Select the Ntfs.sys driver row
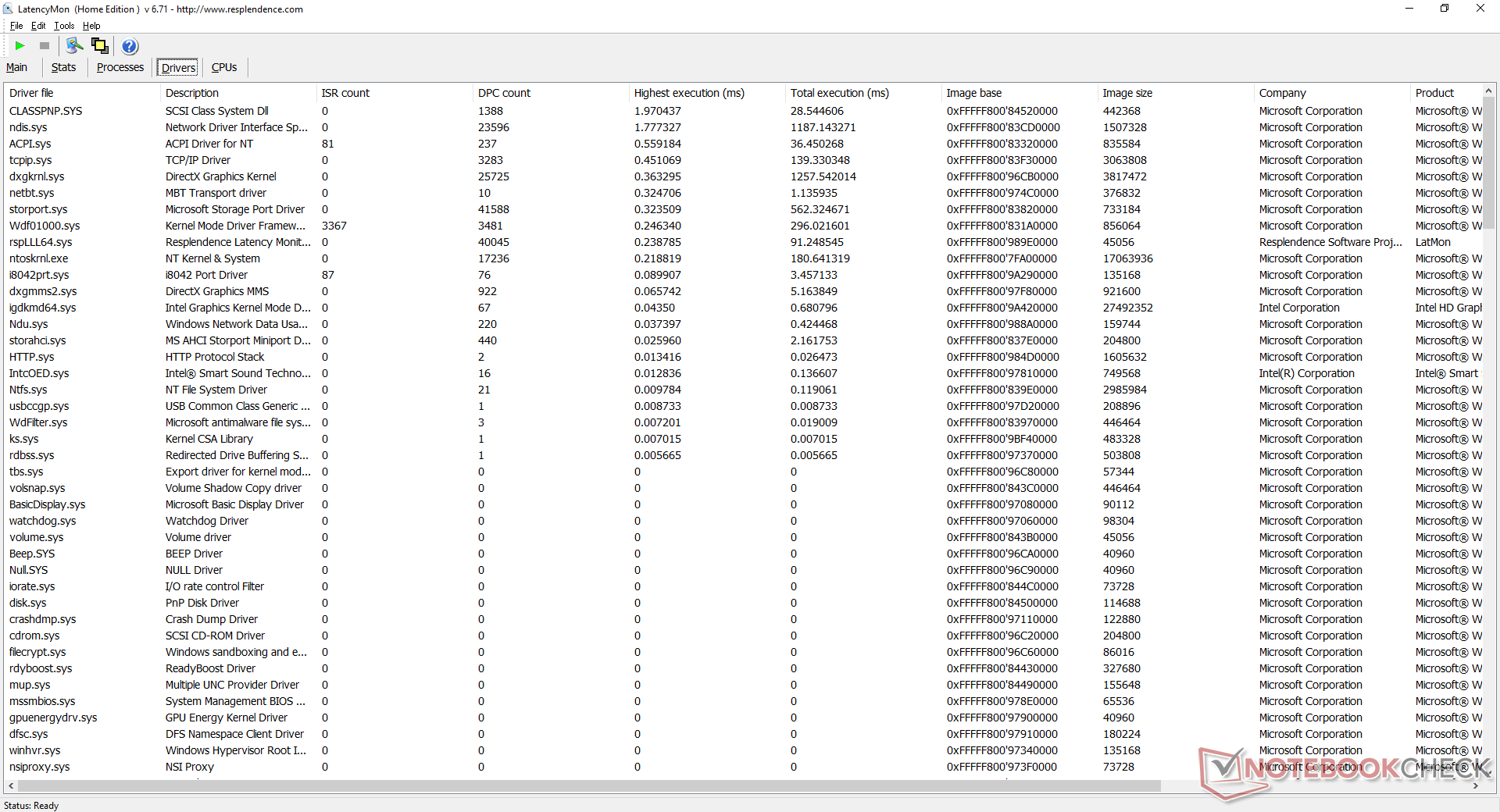Image resolution: width=1500 pixels, height=812 pixels. [743, 390]
